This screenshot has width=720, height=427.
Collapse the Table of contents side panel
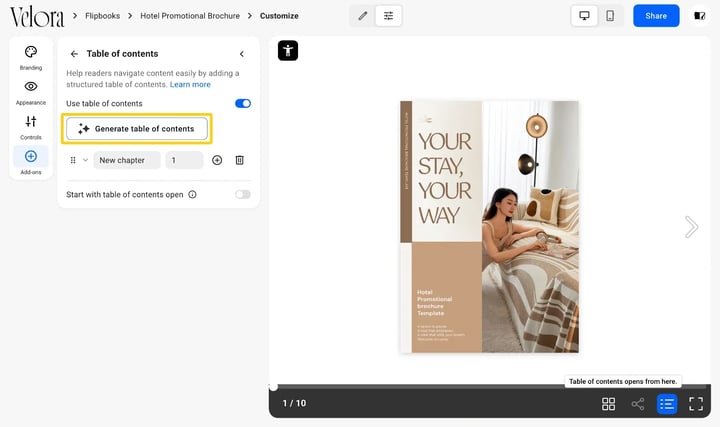[242, 54]
